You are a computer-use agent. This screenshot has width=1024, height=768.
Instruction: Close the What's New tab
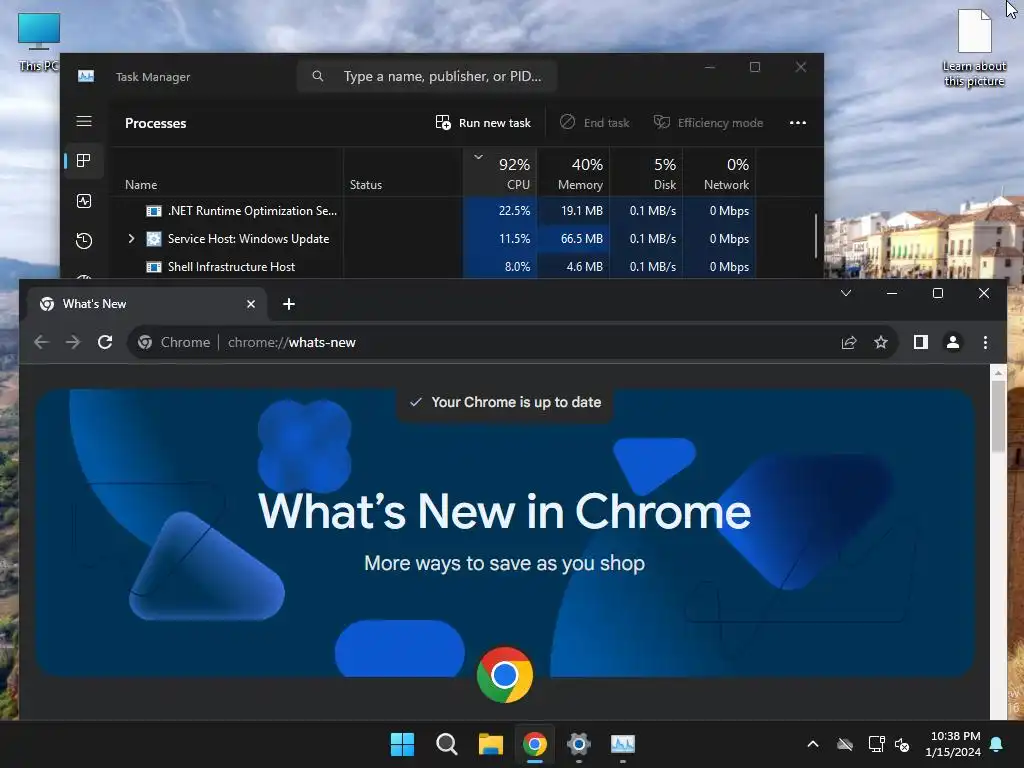[x=251, y=304]
